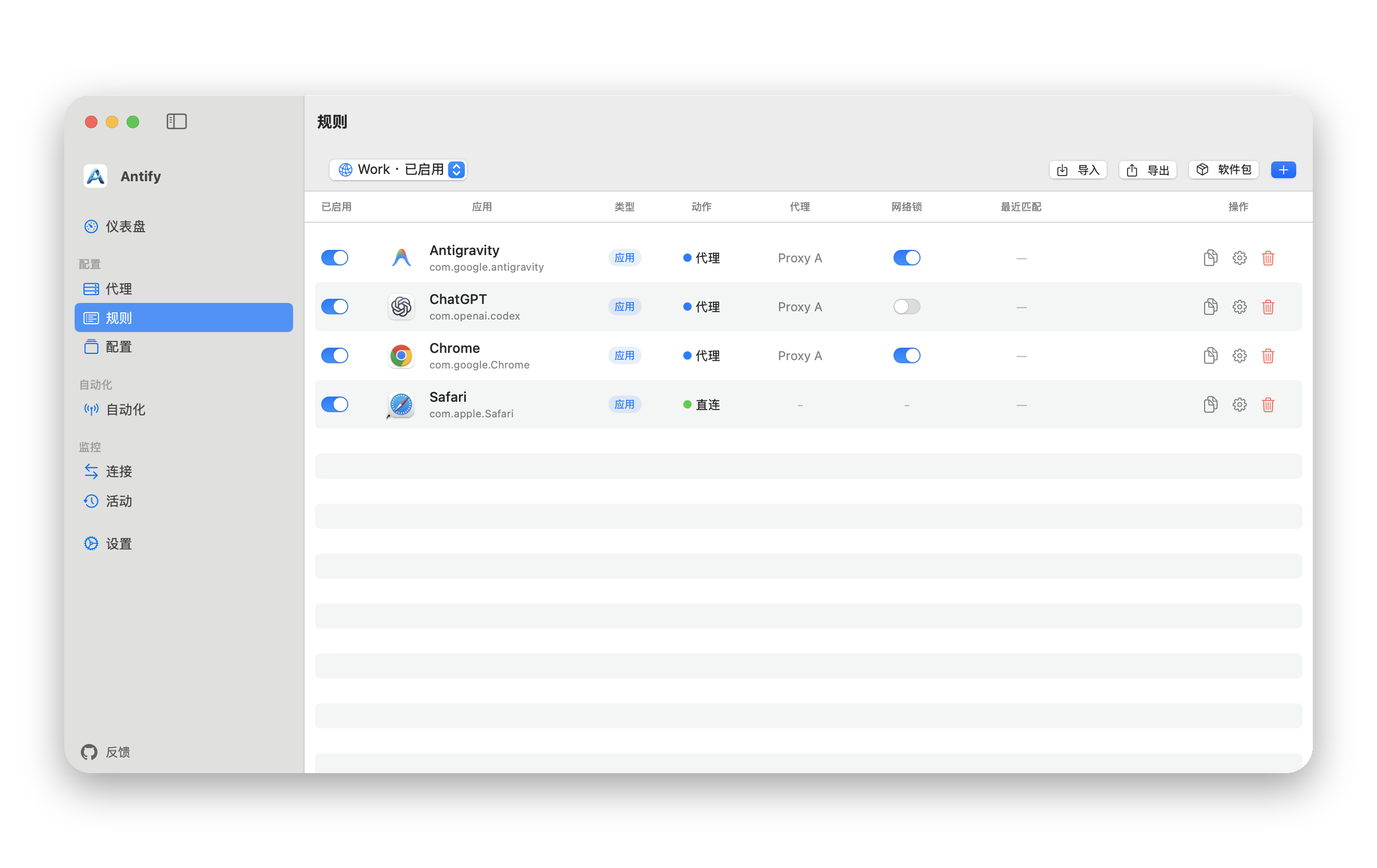Open 仪表盘 dashboard in sidebar
Image resolution: width=1377 pixels, height=868 pixels.
(x=183, y=227)
